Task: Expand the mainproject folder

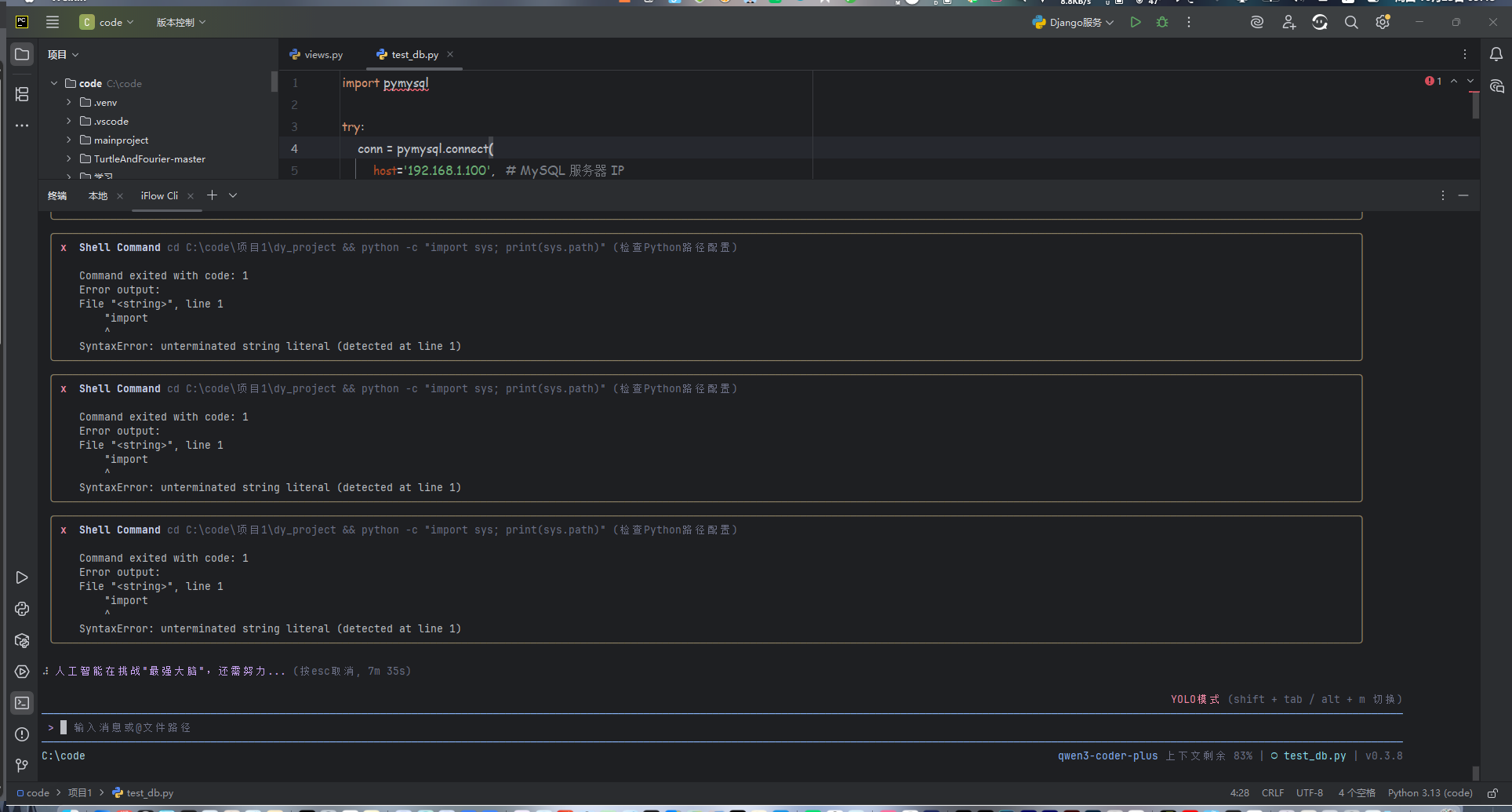Action: (x=69, y=140)
